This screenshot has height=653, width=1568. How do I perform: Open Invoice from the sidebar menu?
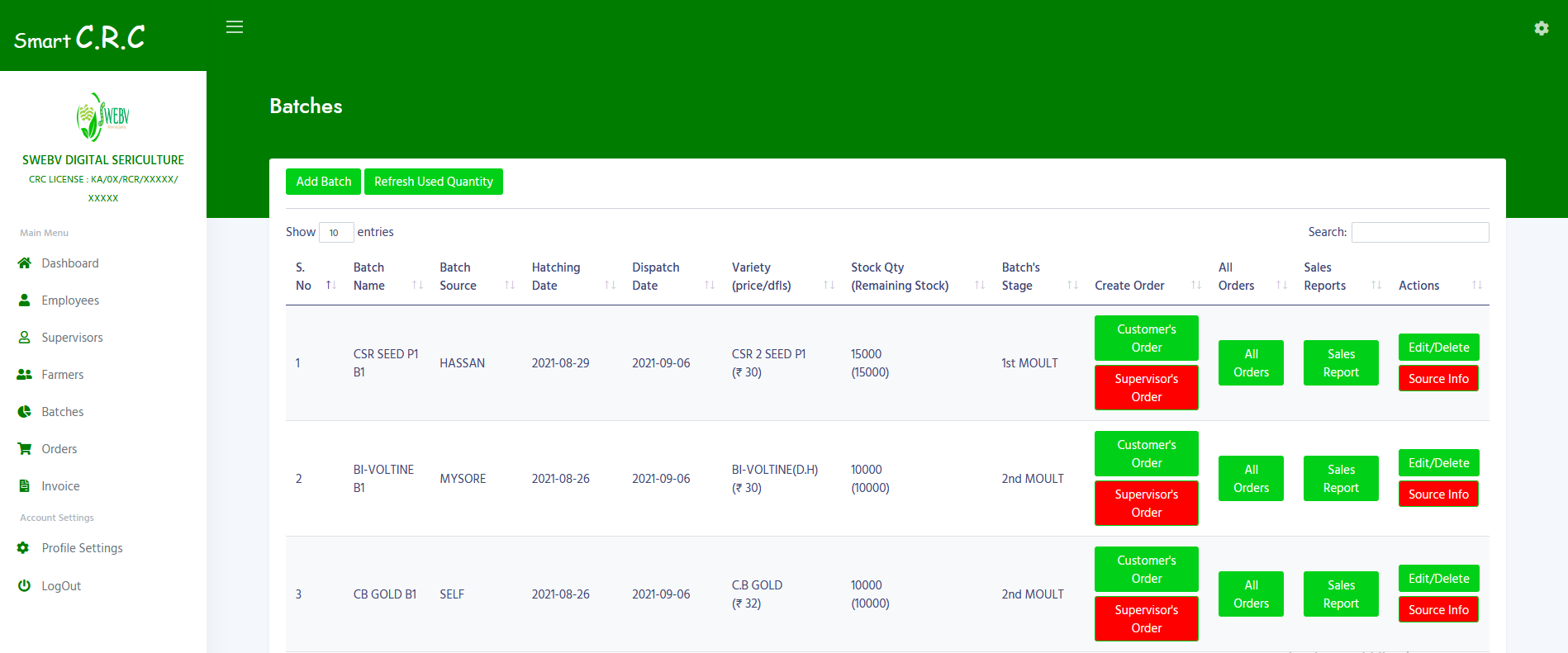click(x=60, y=486)
